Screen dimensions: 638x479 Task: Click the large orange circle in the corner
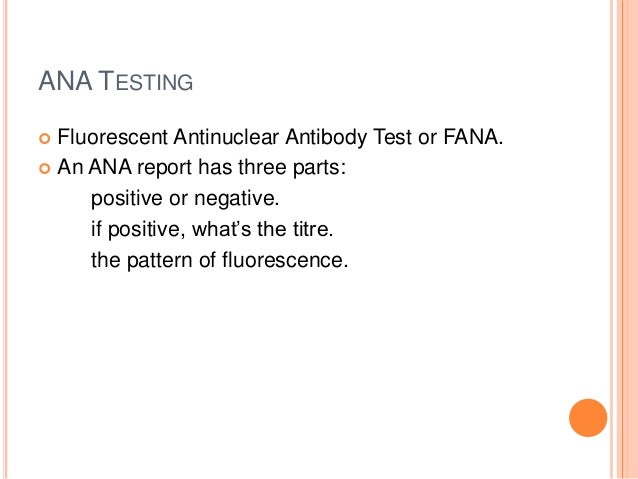pos(588,418)
